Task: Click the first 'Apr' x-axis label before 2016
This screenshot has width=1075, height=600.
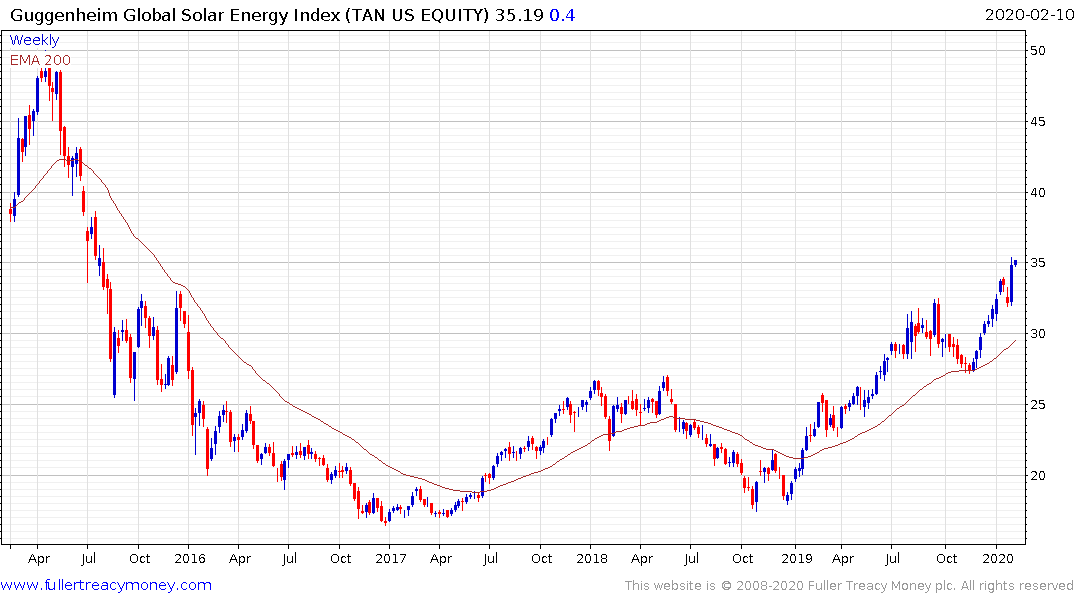Action: point(39,559)
